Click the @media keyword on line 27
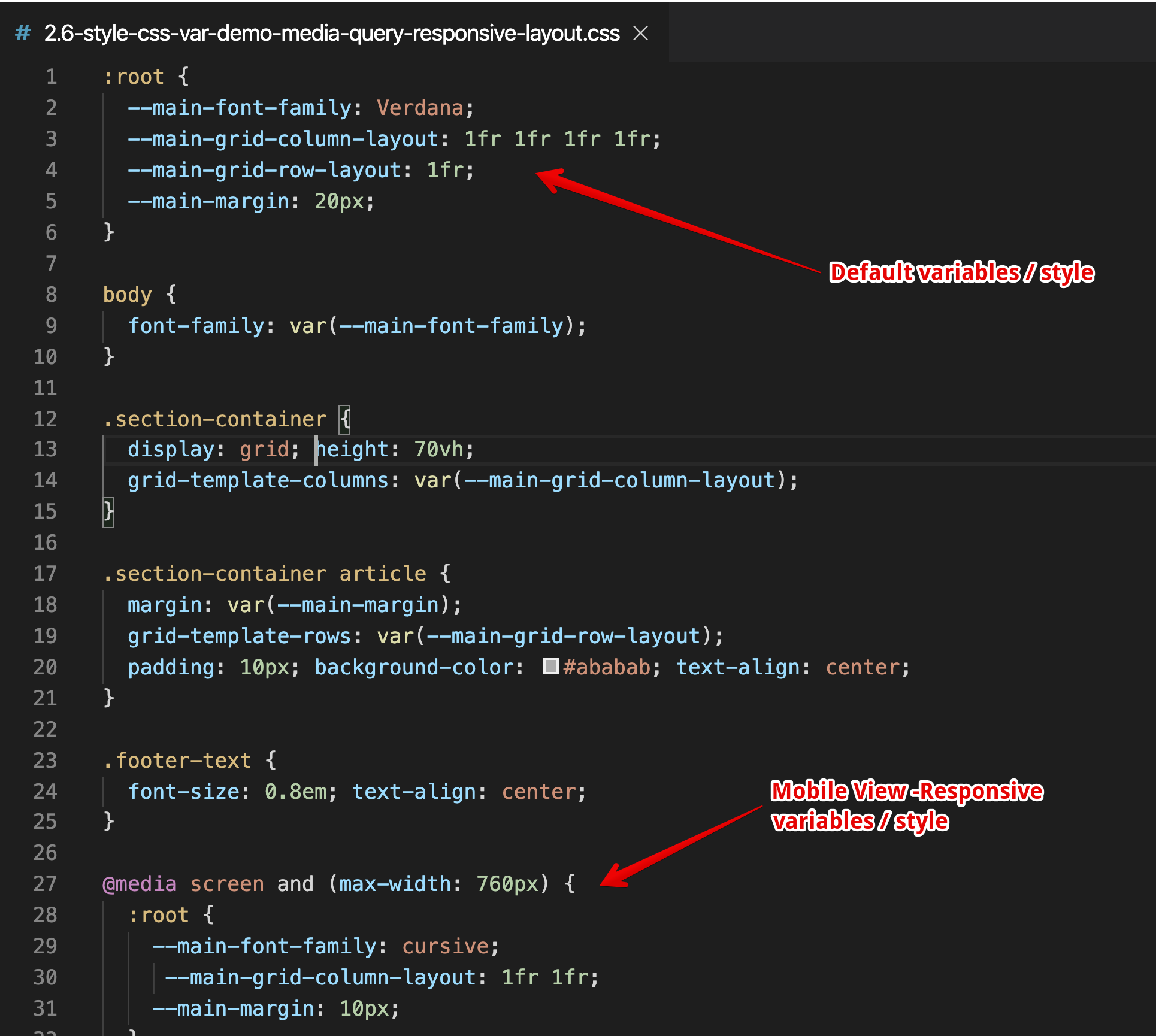The height and width of the screenshot is (1036, 1156). 140,883
